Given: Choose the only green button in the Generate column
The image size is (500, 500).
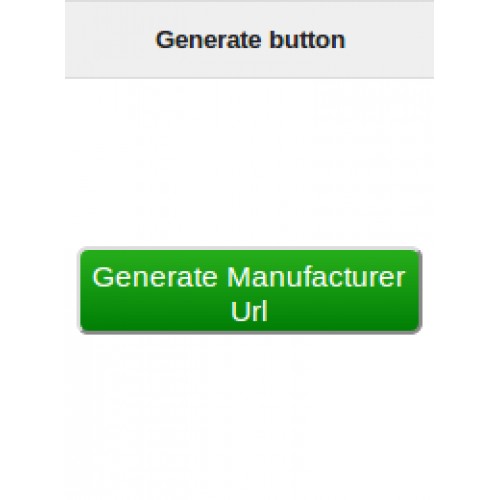Looking at the screenshot, I should click(250, 291).
